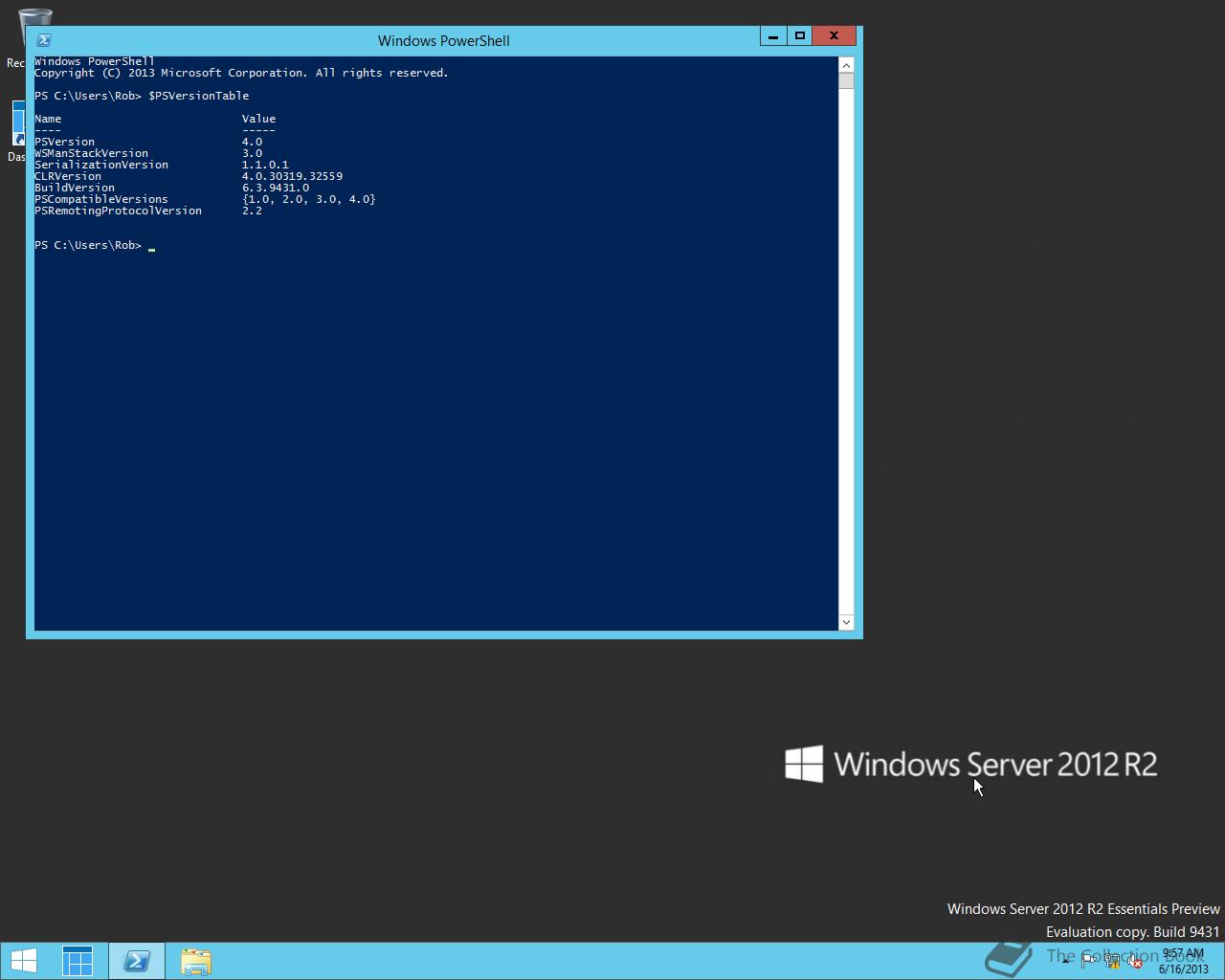The width and height of the screenshot is (1225, 980).
Task: Click the WSManStackVersion row name
Action: (91, 153)
